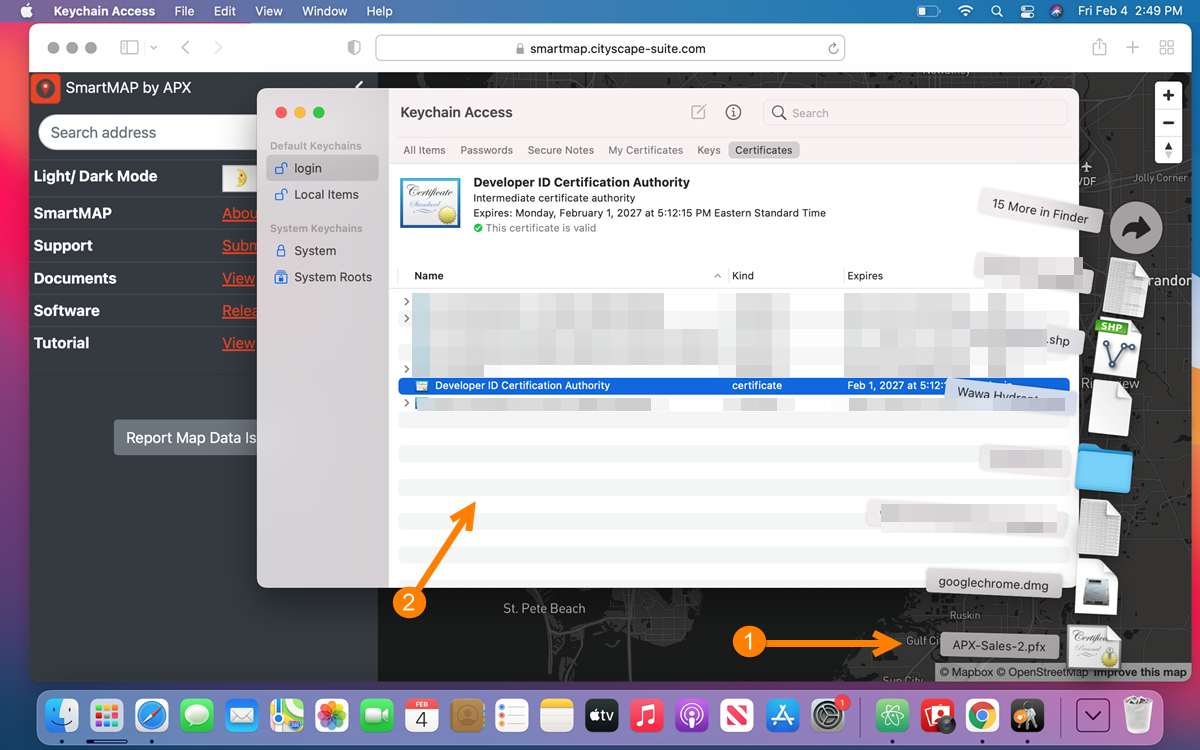
Task: Expand the first blurred certificate row
Action: 406,301
